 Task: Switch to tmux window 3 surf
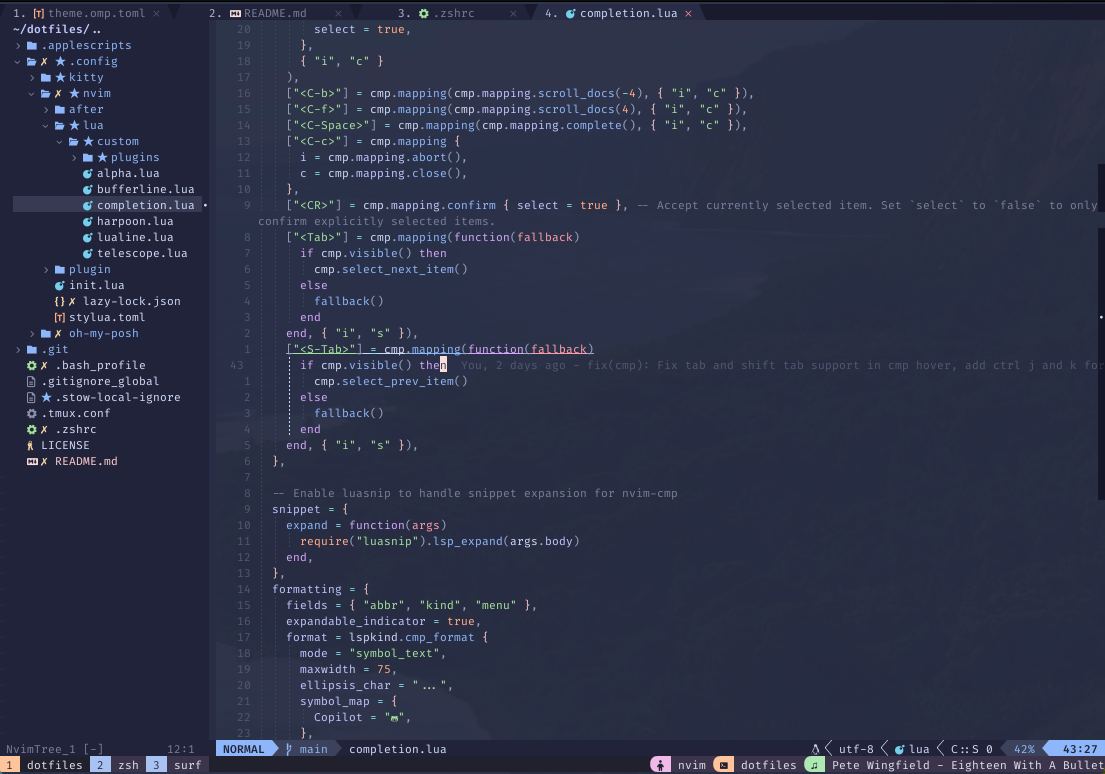[177, 766]
